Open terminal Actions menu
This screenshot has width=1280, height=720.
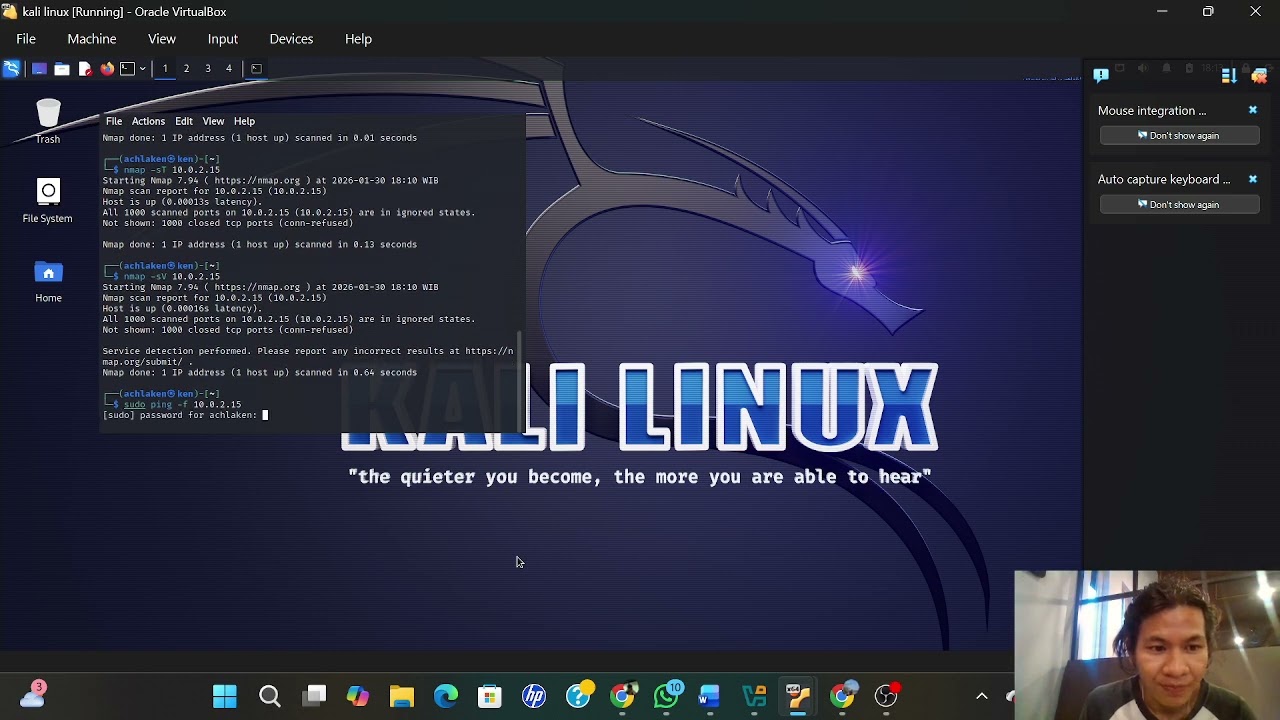(x=148, y=121)
